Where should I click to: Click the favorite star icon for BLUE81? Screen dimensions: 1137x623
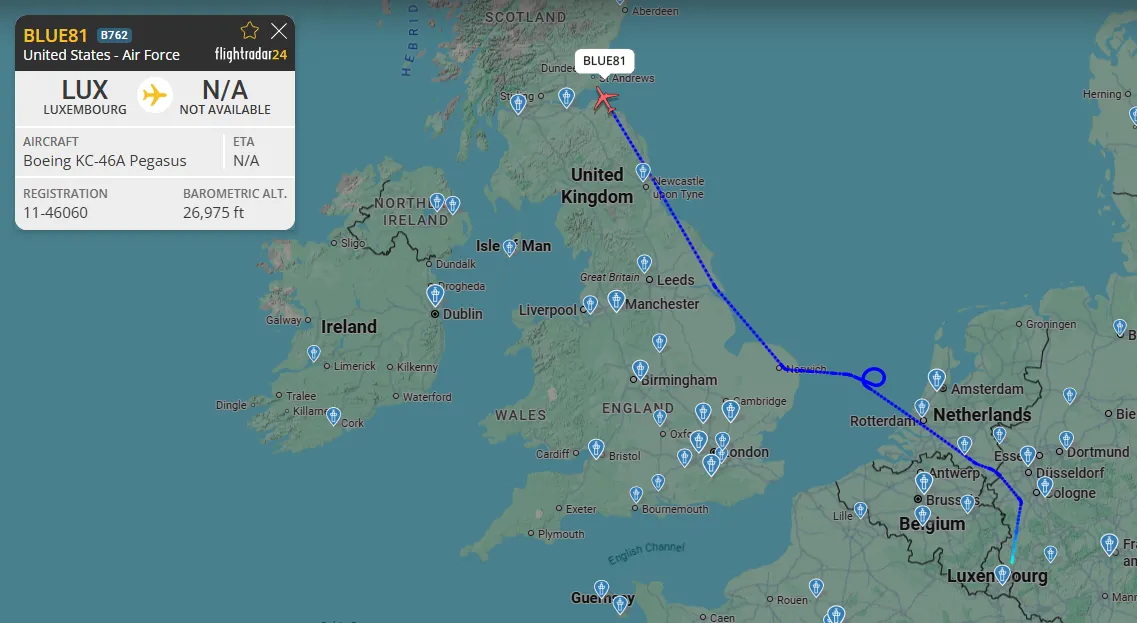tap(249, 30)
